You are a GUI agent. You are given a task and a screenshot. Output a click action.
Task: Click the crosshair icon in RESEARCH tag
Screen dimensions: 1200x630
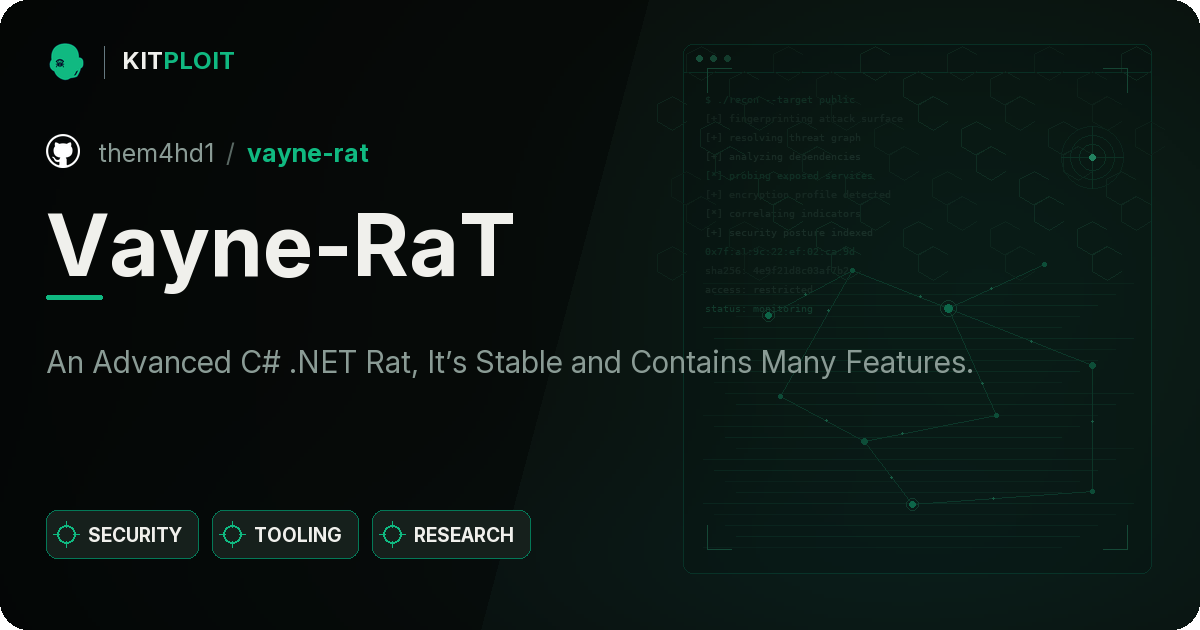click(x=393, y=535)
